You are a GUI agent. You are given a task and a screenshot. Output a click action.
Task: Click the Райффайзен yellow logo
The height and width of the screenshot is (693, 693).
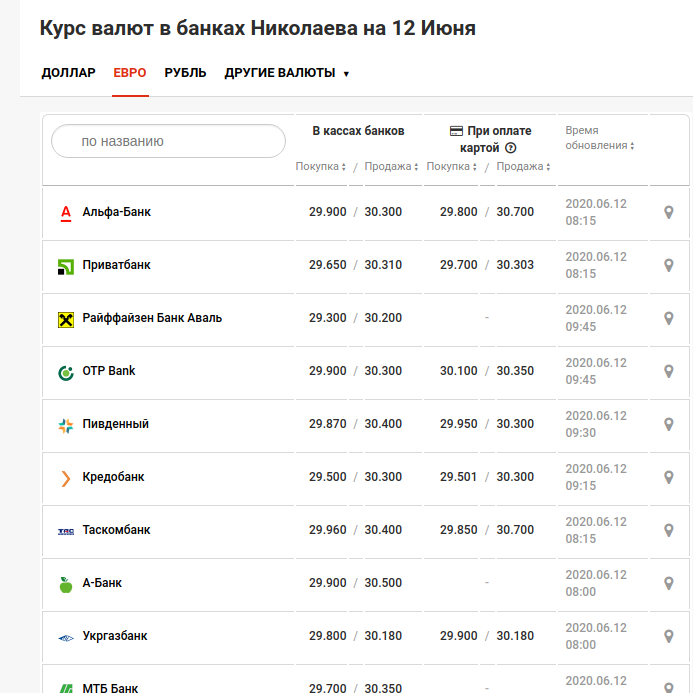pyautogui.click(x=66, y=320)
